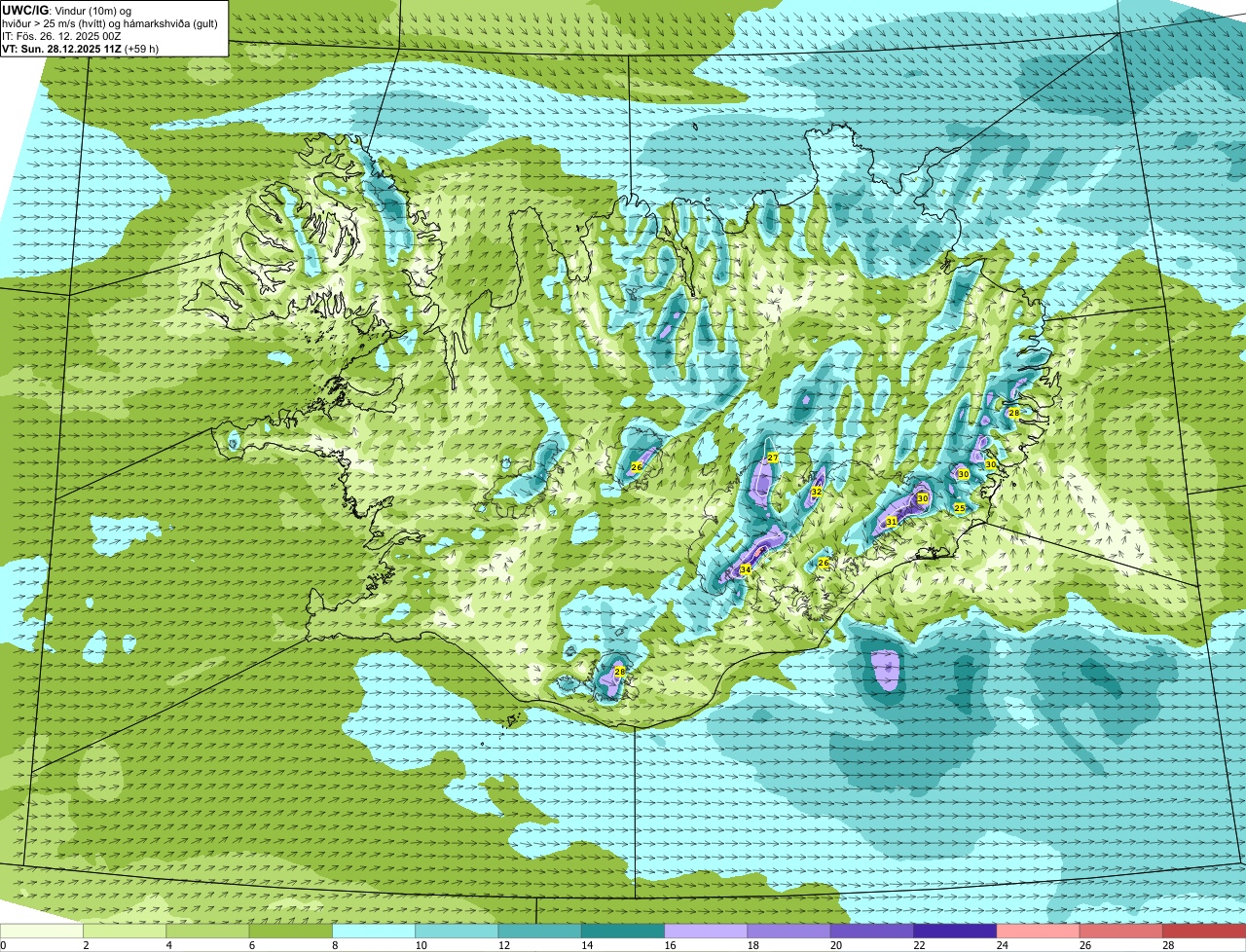The image size is (1246, 952).
Task: Click the 6–8 m/s olive green legend swatch
Action: point(291,932)
